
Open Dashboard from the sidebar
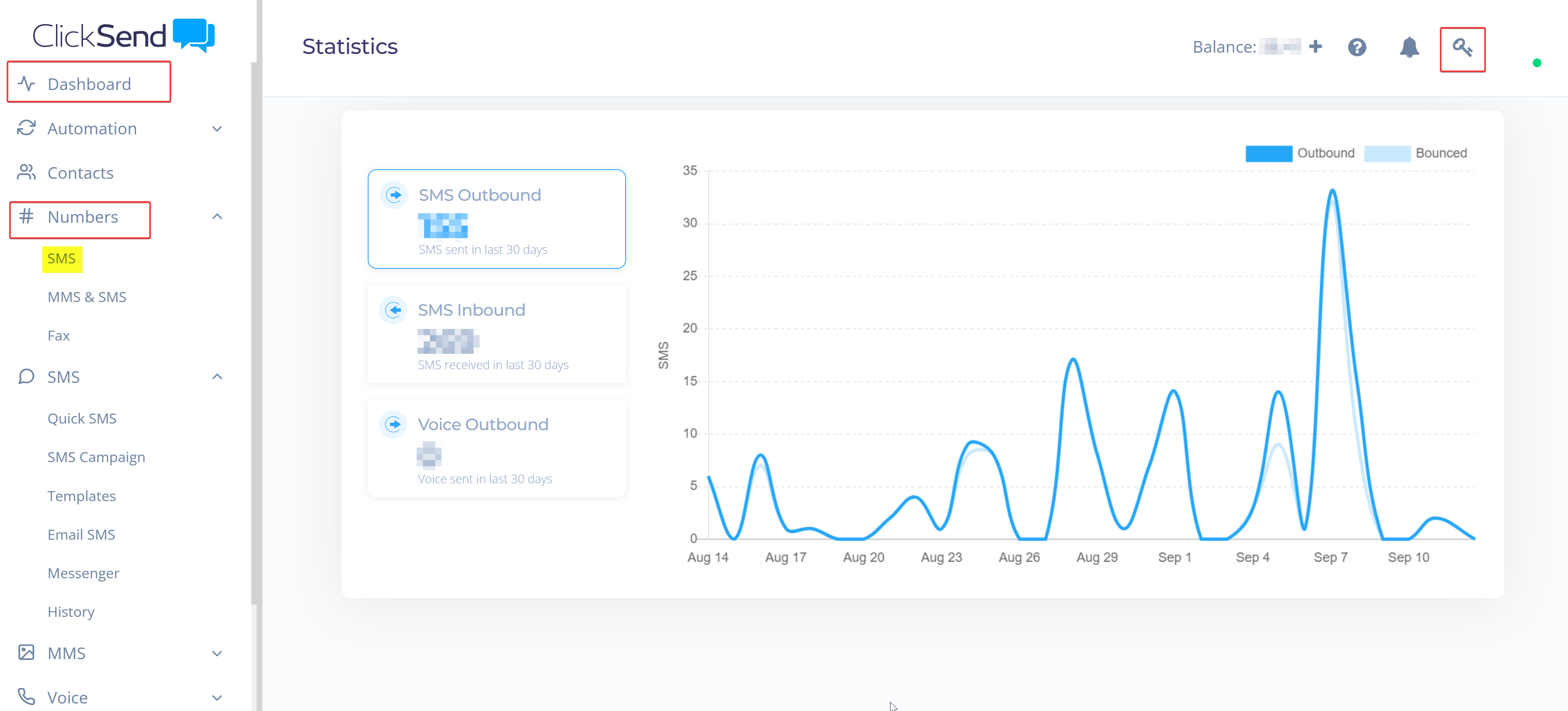coord(89,83)
